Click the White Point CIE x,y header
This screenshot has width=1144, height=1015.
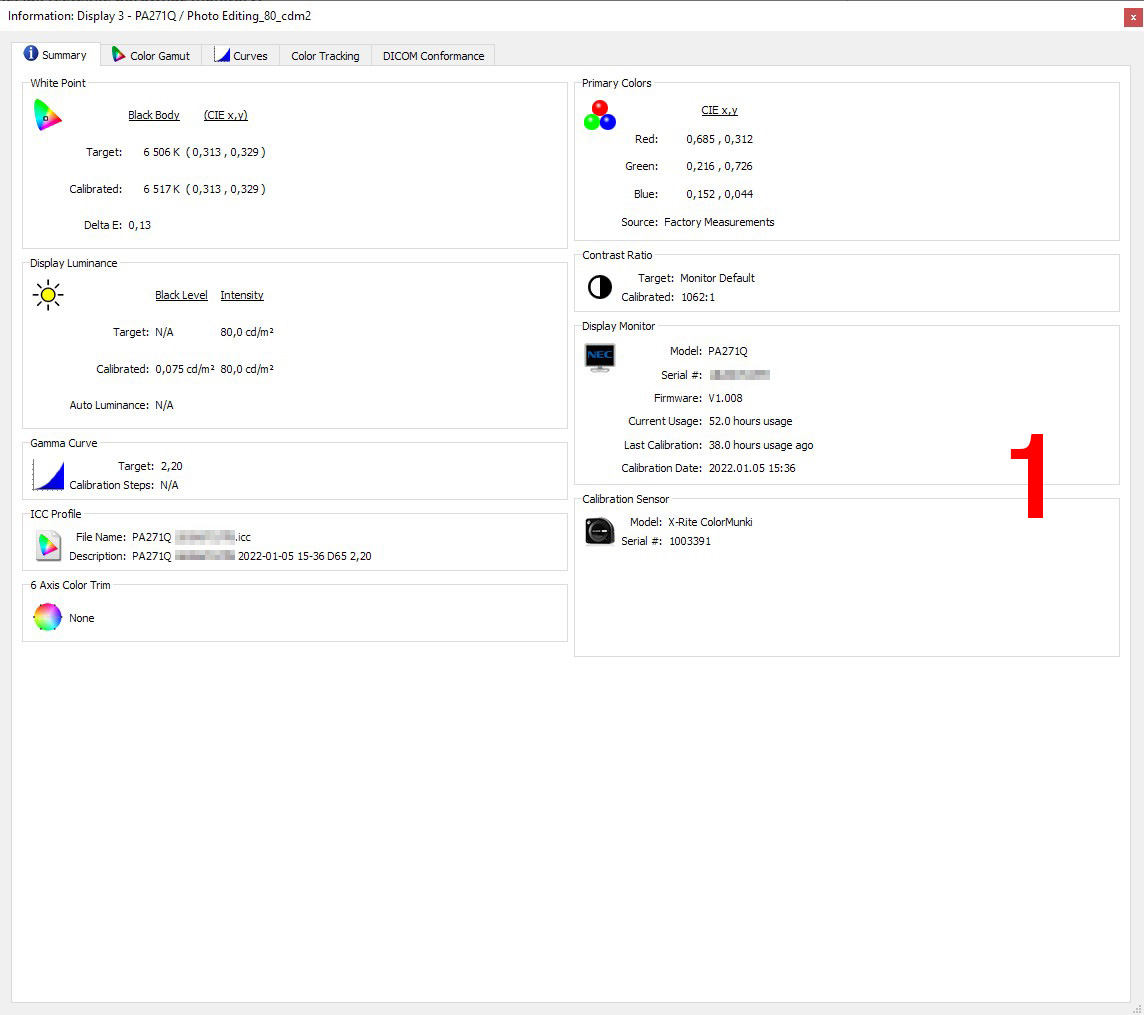[226, 115]
